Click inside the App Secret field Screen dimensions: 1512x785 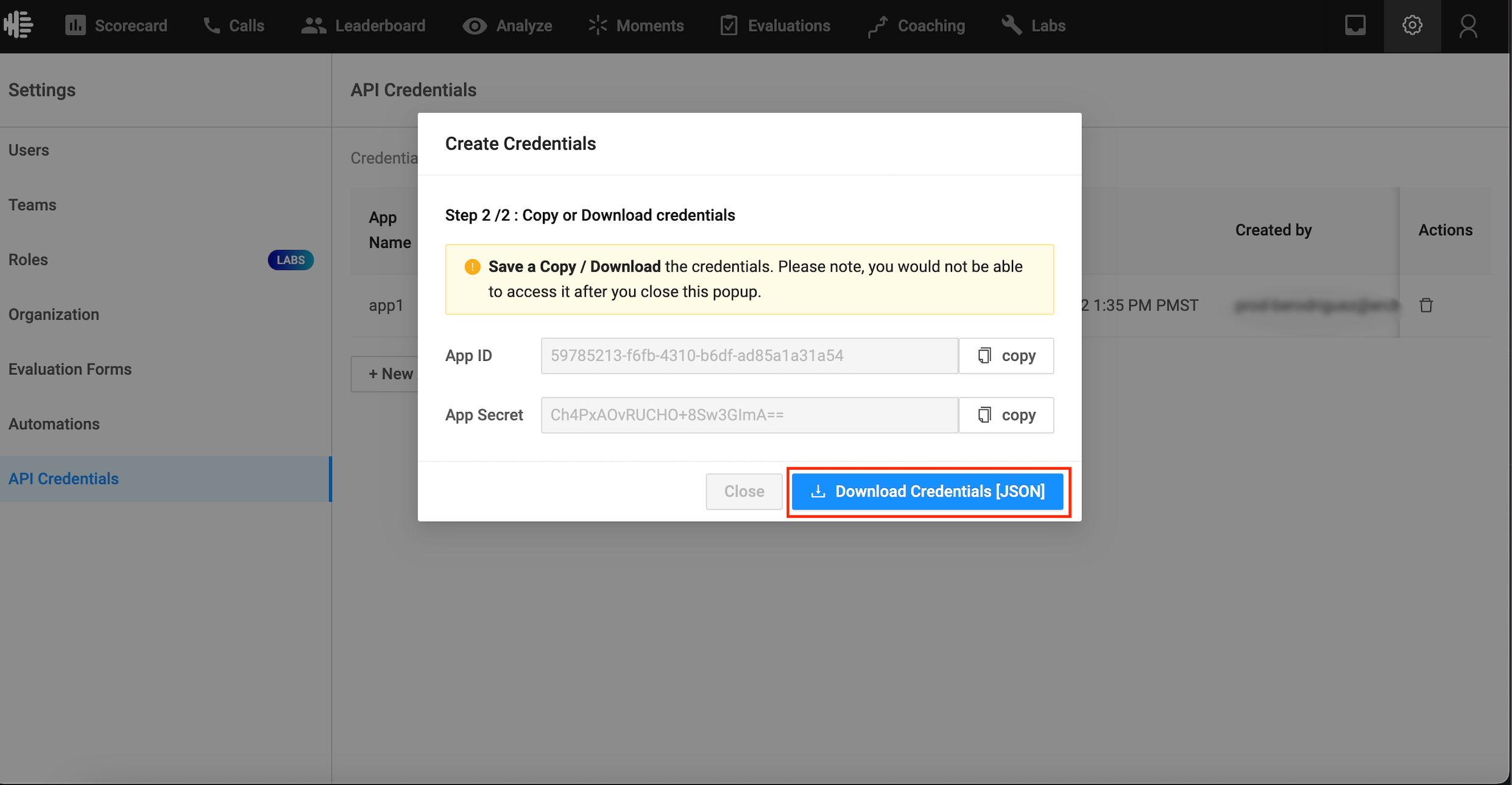click(x=749, y=415)
